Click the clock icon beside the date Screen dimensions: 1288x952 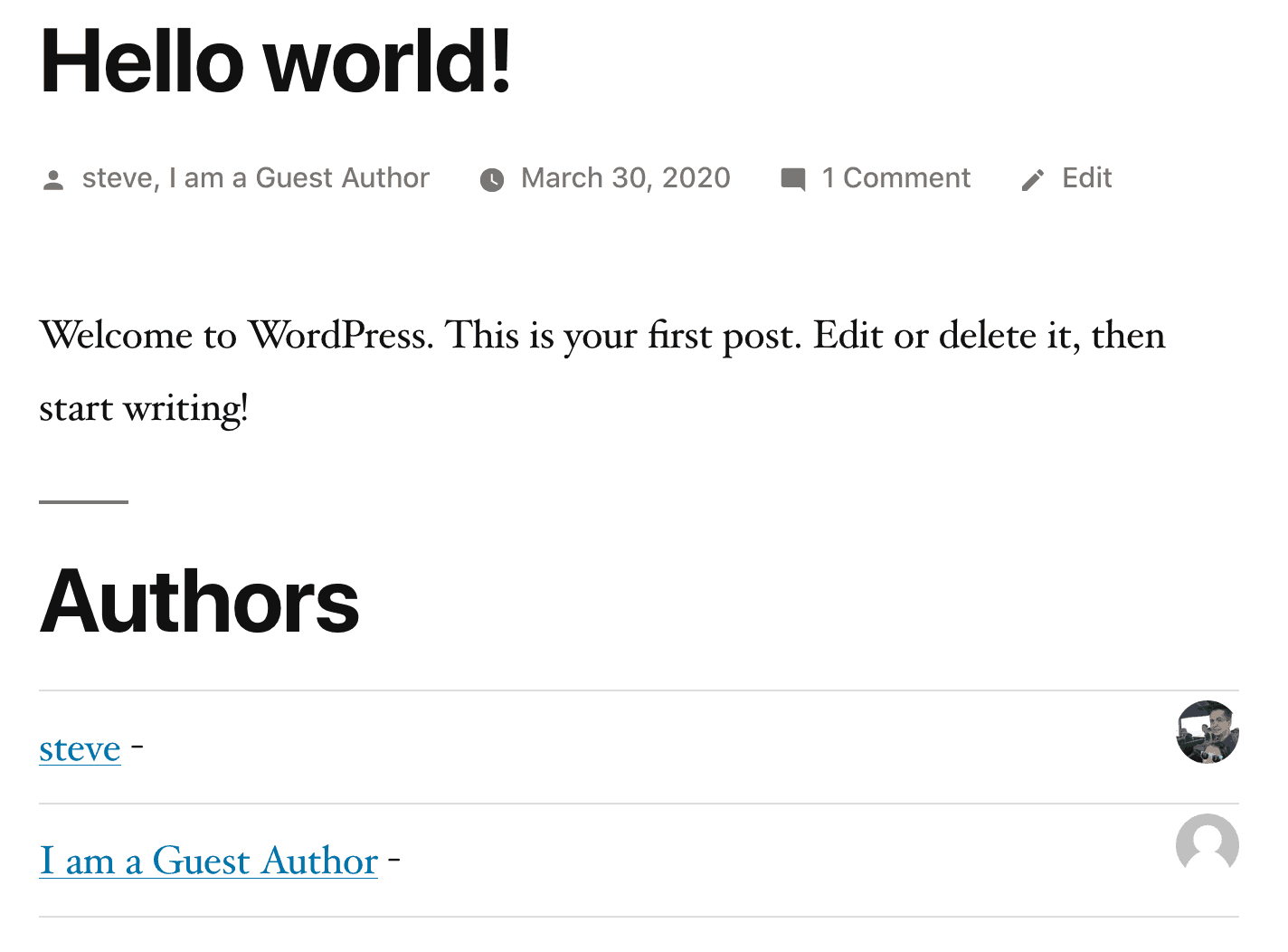pos(491,180)
